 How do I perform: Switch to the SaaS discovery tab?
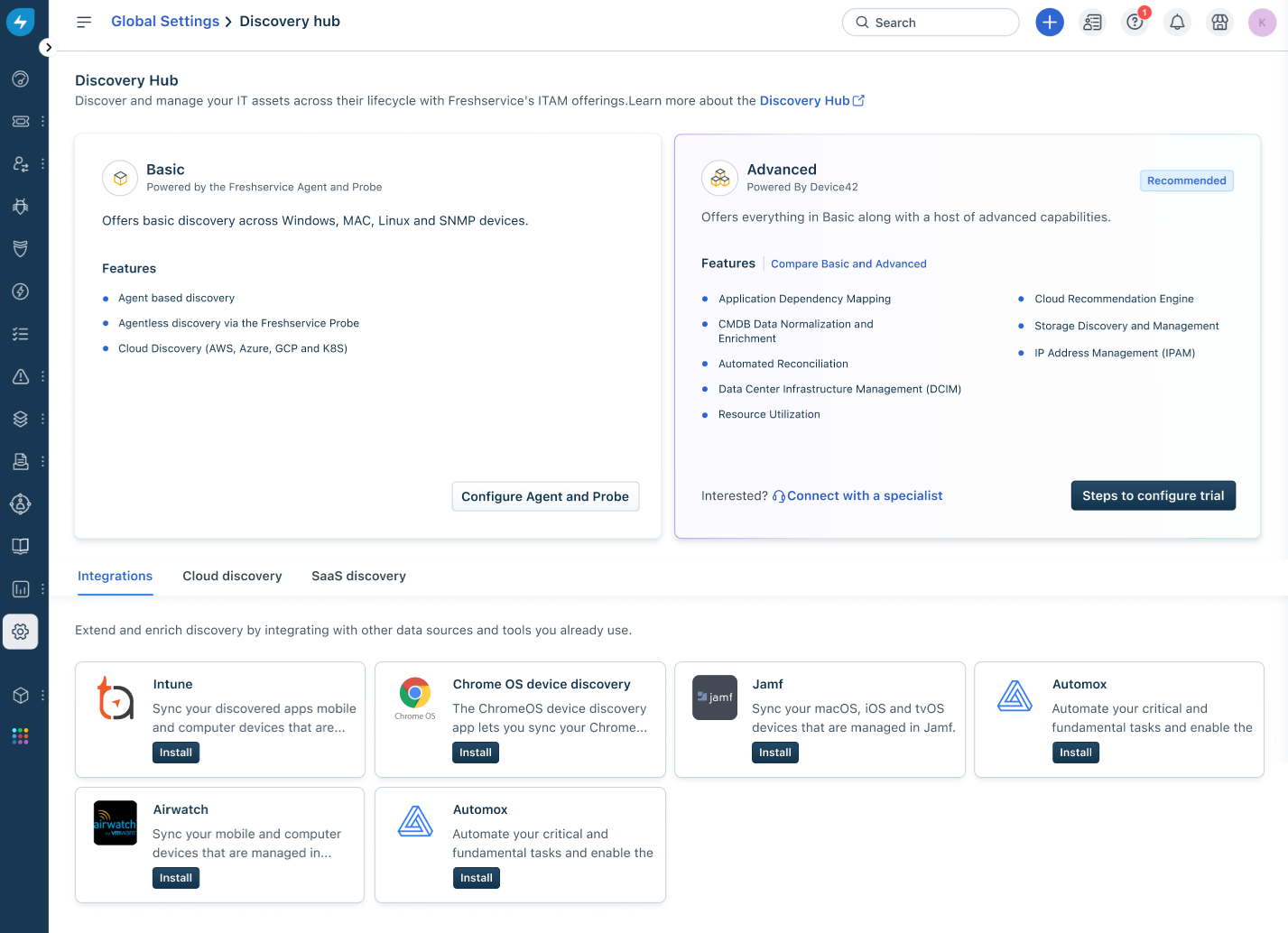tap(358, 576)
